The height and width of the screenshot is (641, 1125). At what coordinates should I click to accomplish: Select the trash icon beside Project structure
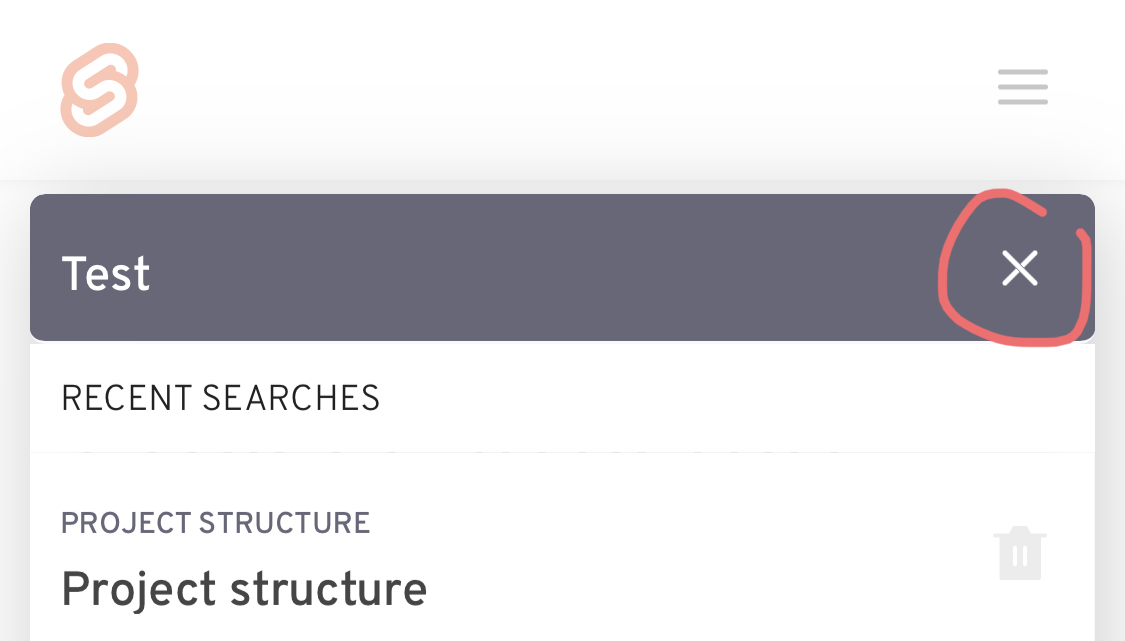[x=1019, y=552]
